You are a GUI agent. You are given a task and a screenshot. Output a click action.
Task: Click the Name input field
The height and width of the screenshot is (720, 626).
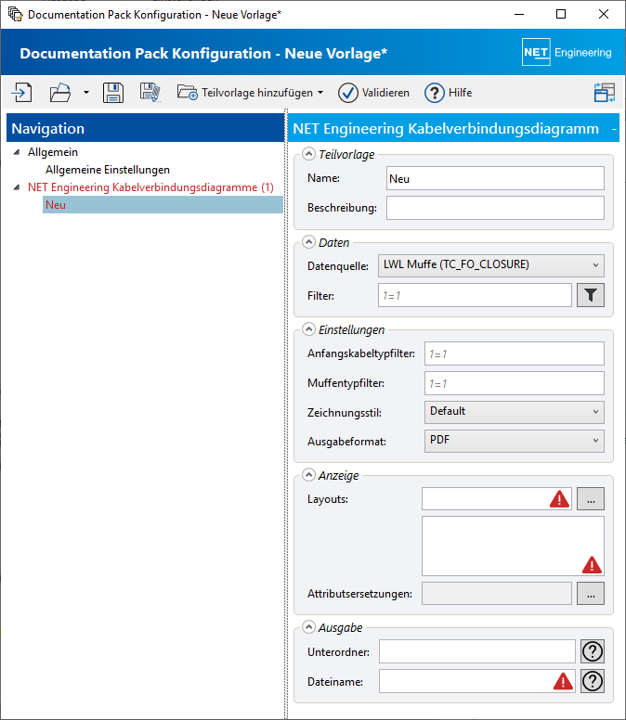tap(495, 178)
